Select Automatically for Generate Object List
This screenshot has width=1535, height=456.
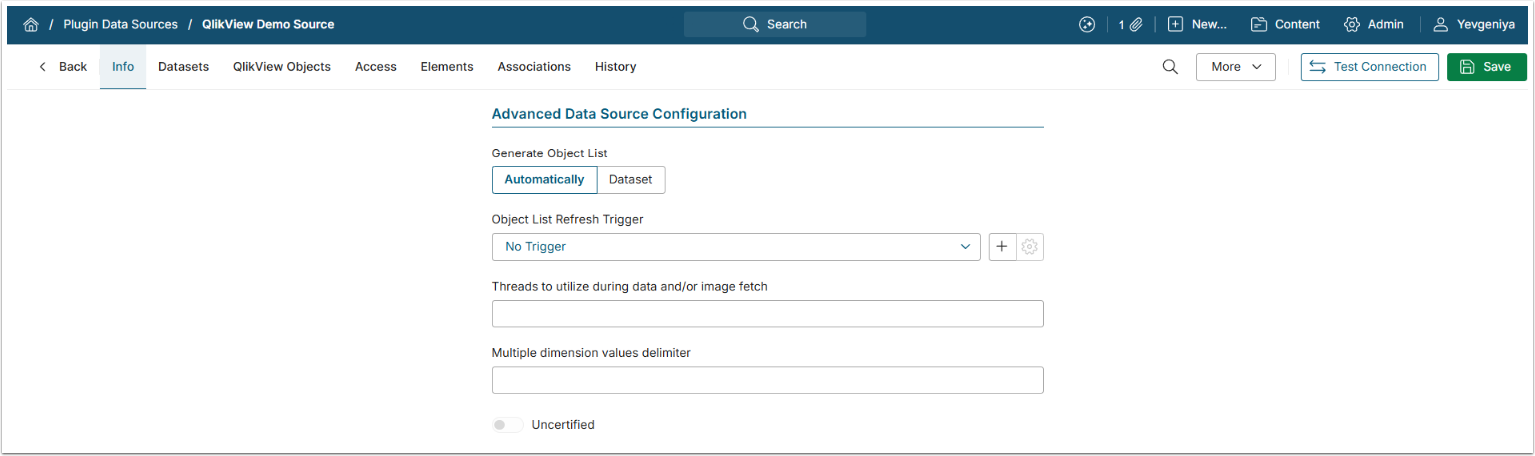[544, 180]
